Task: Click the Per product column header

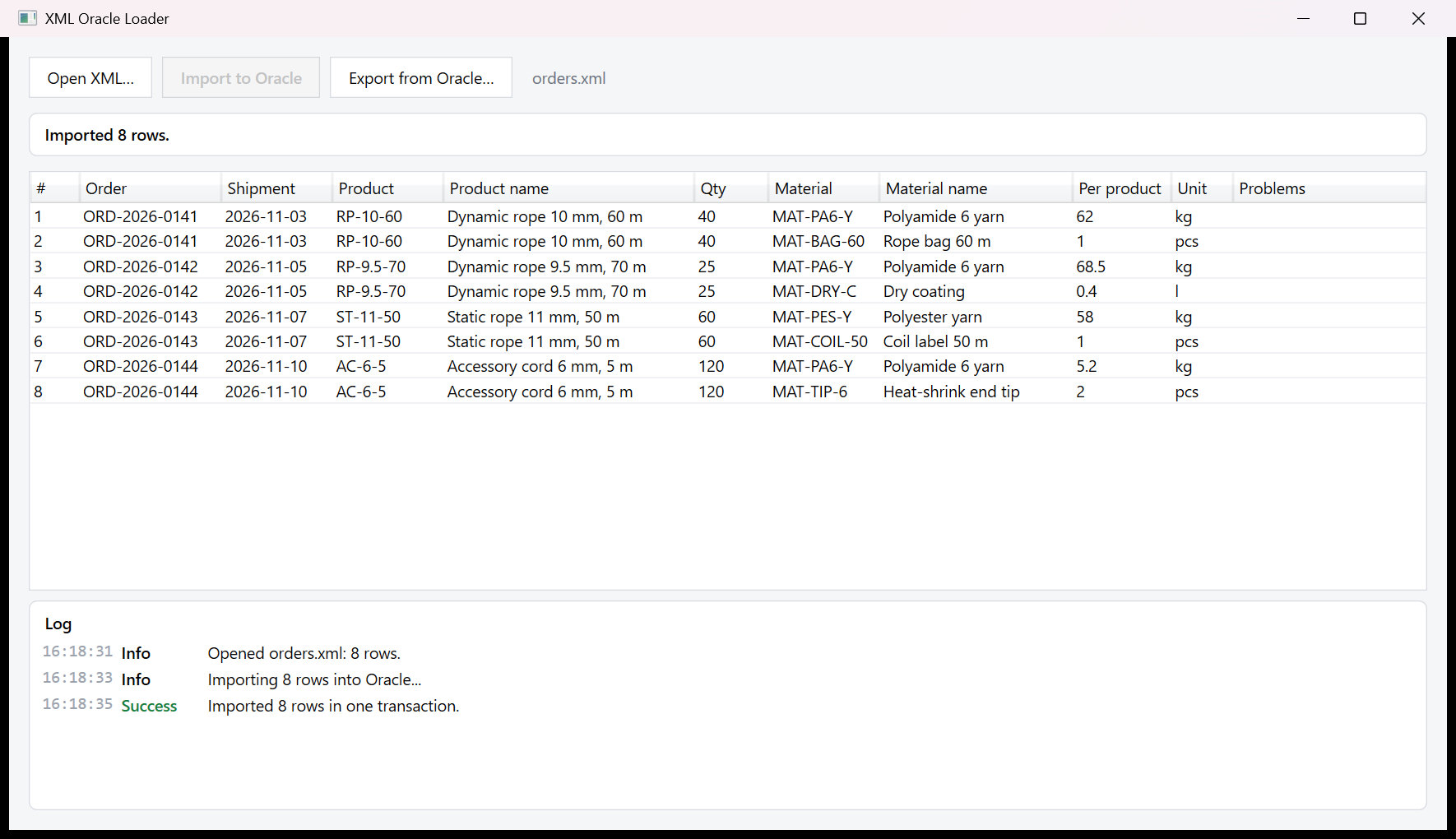Action: (x=1121, y=188)
